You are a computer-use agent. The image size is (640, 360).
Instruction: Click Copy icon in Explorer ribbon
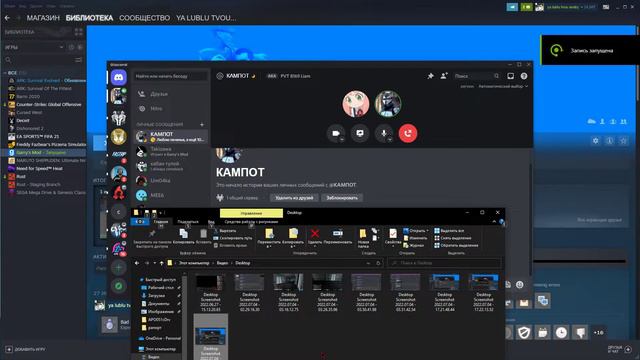[x=184, y=233]
